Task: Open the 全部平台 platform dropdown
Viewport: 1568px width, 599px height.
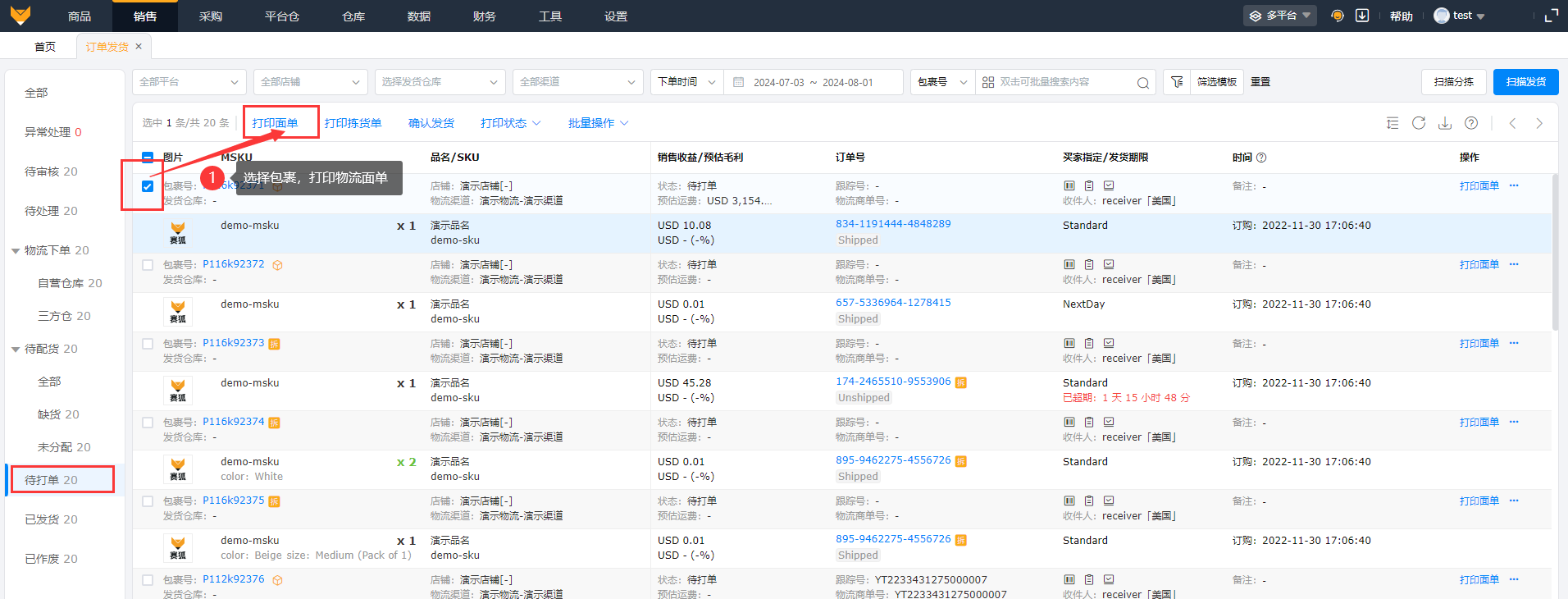Action: click(189, 82)
